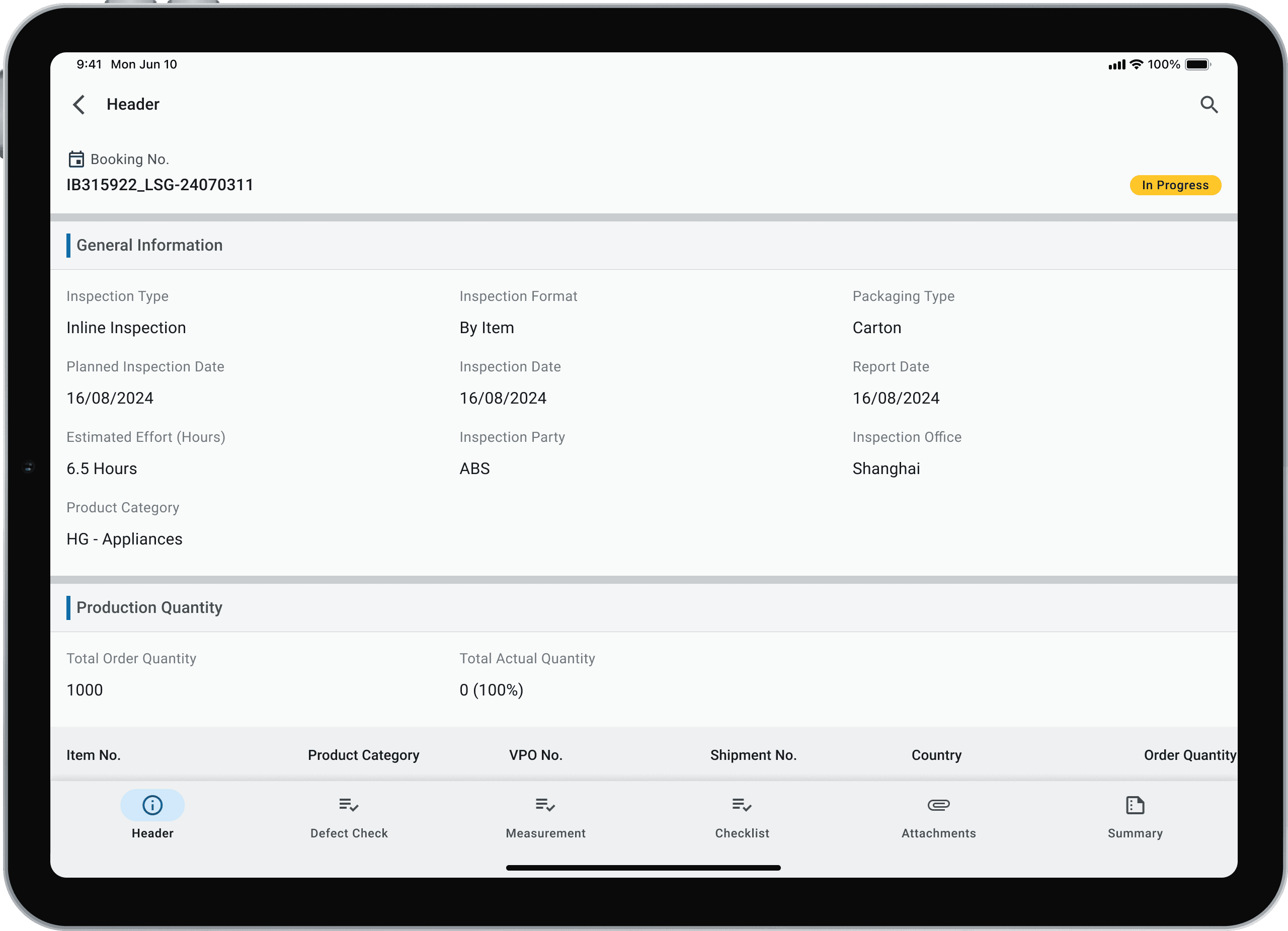The width and height of the screenshot is (1288, 931).
Task: Tap the Measurement list icon
Action: (x=545, y=805)
